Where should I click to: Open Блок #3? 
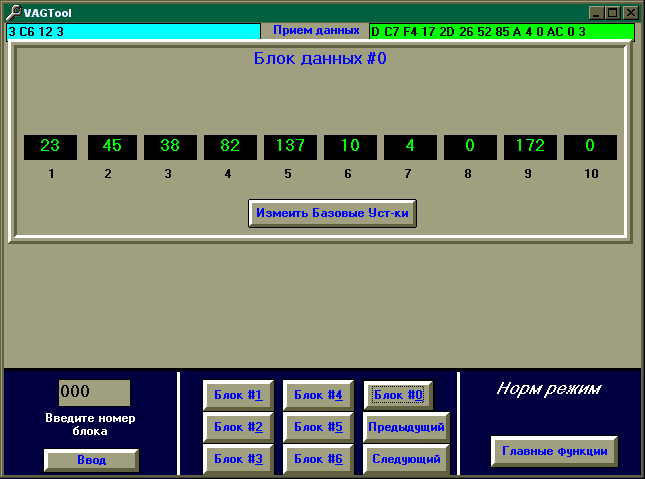coord(238,459)
